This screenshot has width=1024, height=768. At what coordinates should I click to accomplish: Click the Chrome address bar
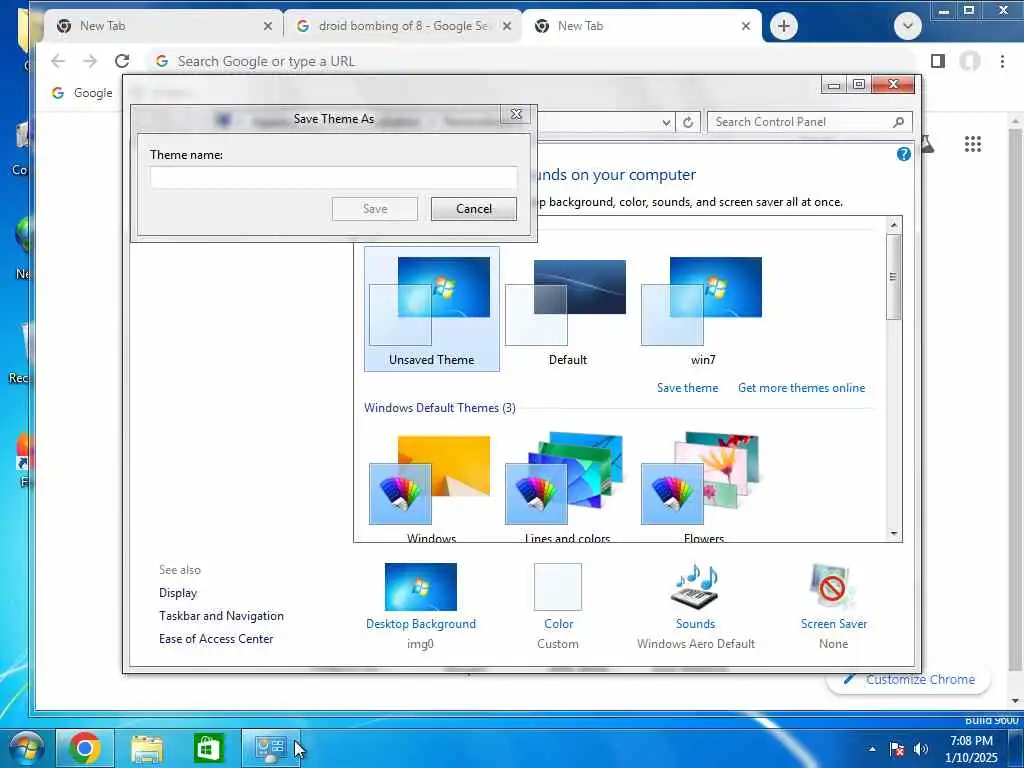coord(530,61)
